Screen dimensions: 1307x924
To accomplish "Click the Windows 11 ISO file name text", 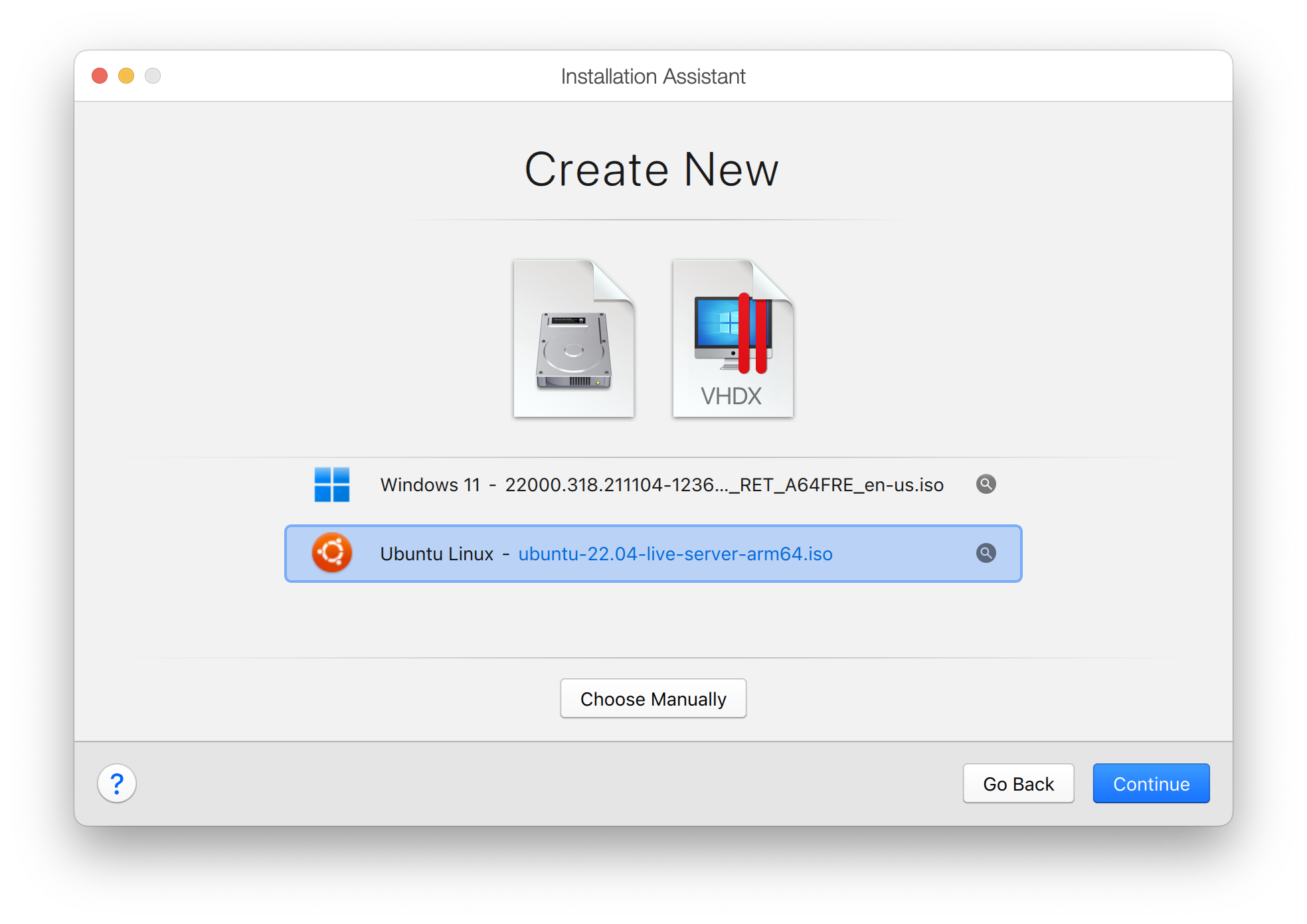I will pyautogui.click(x=724, y=485).
